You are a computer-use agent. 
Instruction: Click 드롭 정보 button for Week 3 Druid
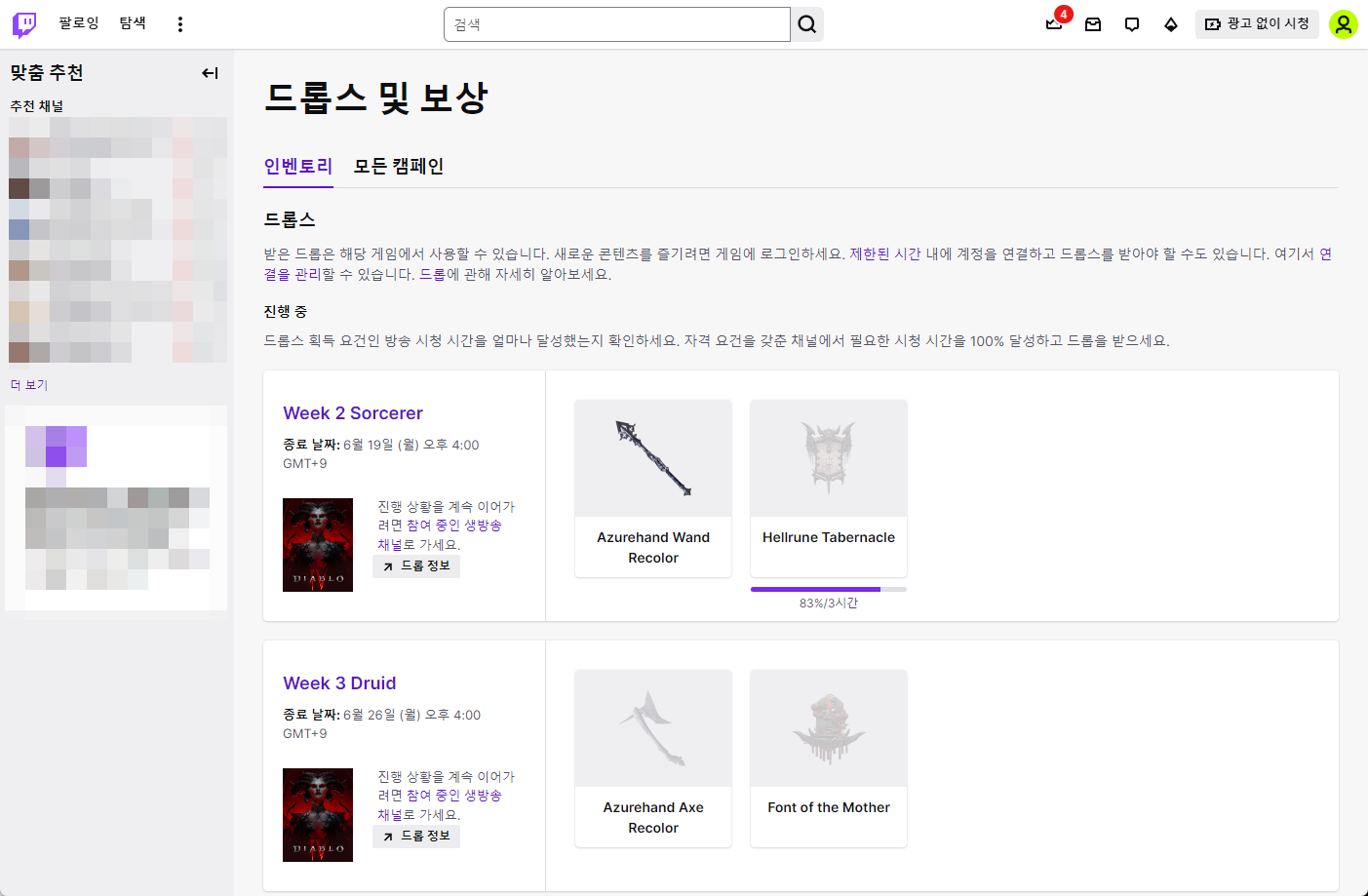point(416,837)
